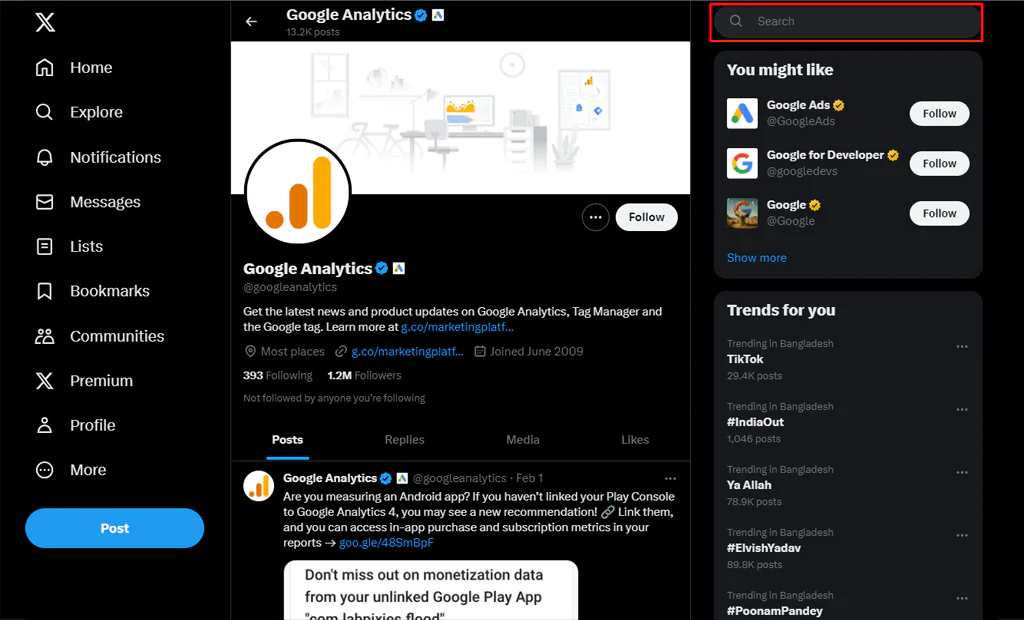Click the calendar icon beside Joined June 2009
Viewport: 1024px width, 620px height.
[x=479, y=351]
